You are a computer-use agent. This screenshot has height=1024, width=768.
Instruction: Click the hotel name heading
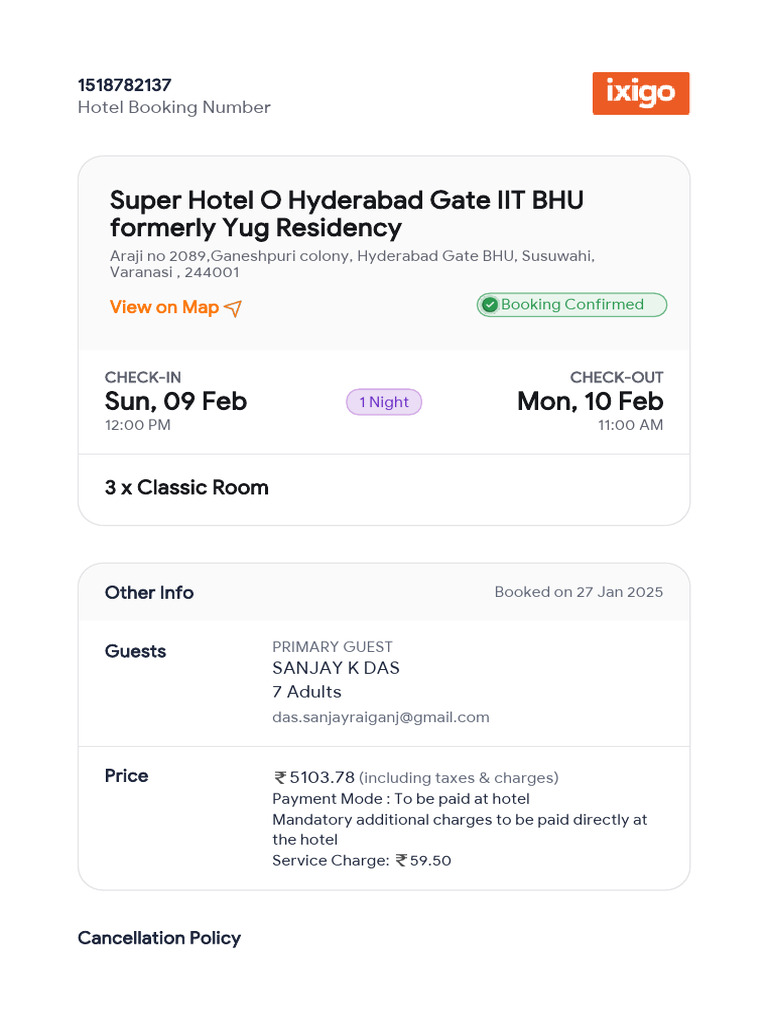(346, 214)
